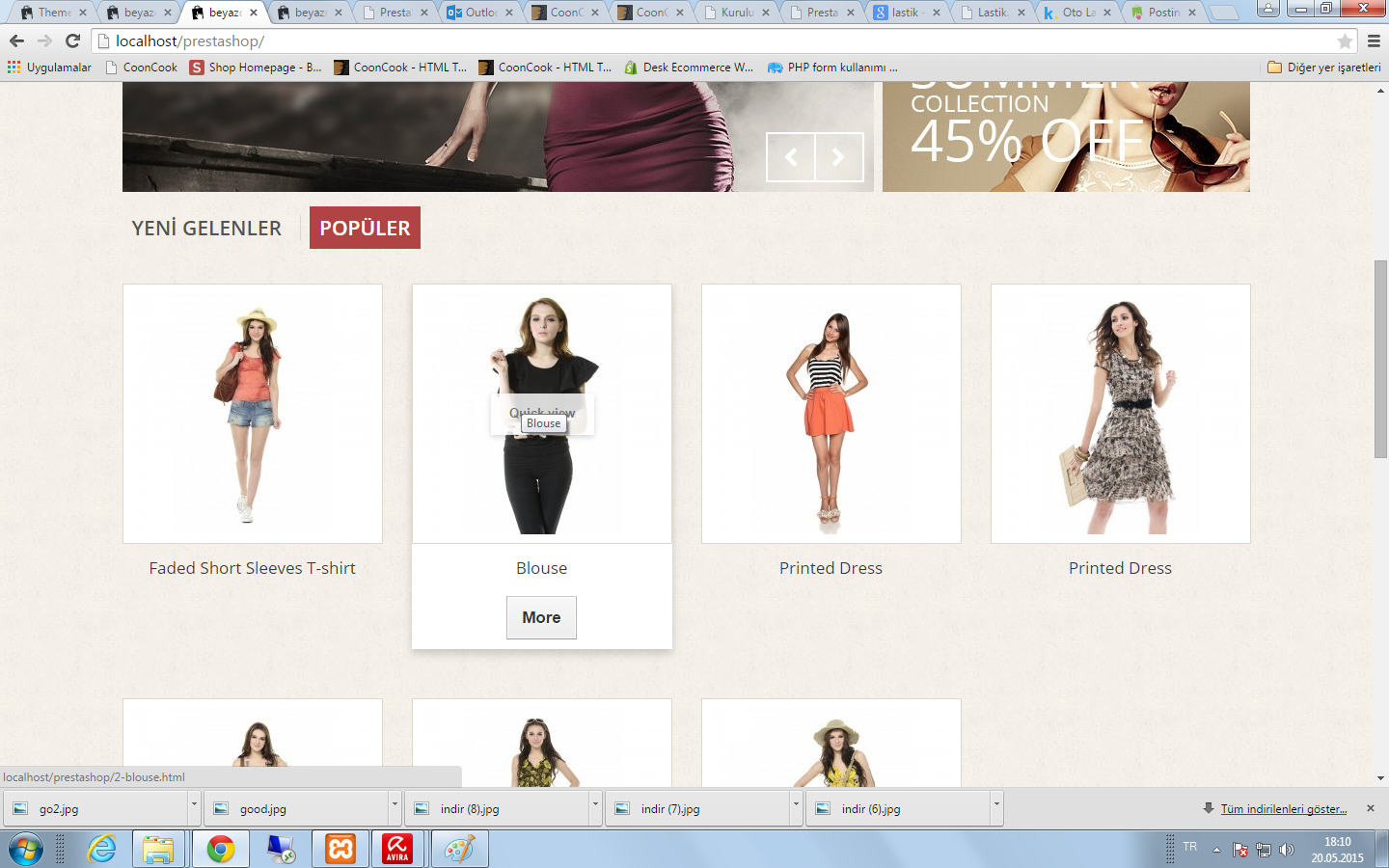Click the floral Printed Dress product image
The image size is (1389, 868).
(x=1121, y=414)
